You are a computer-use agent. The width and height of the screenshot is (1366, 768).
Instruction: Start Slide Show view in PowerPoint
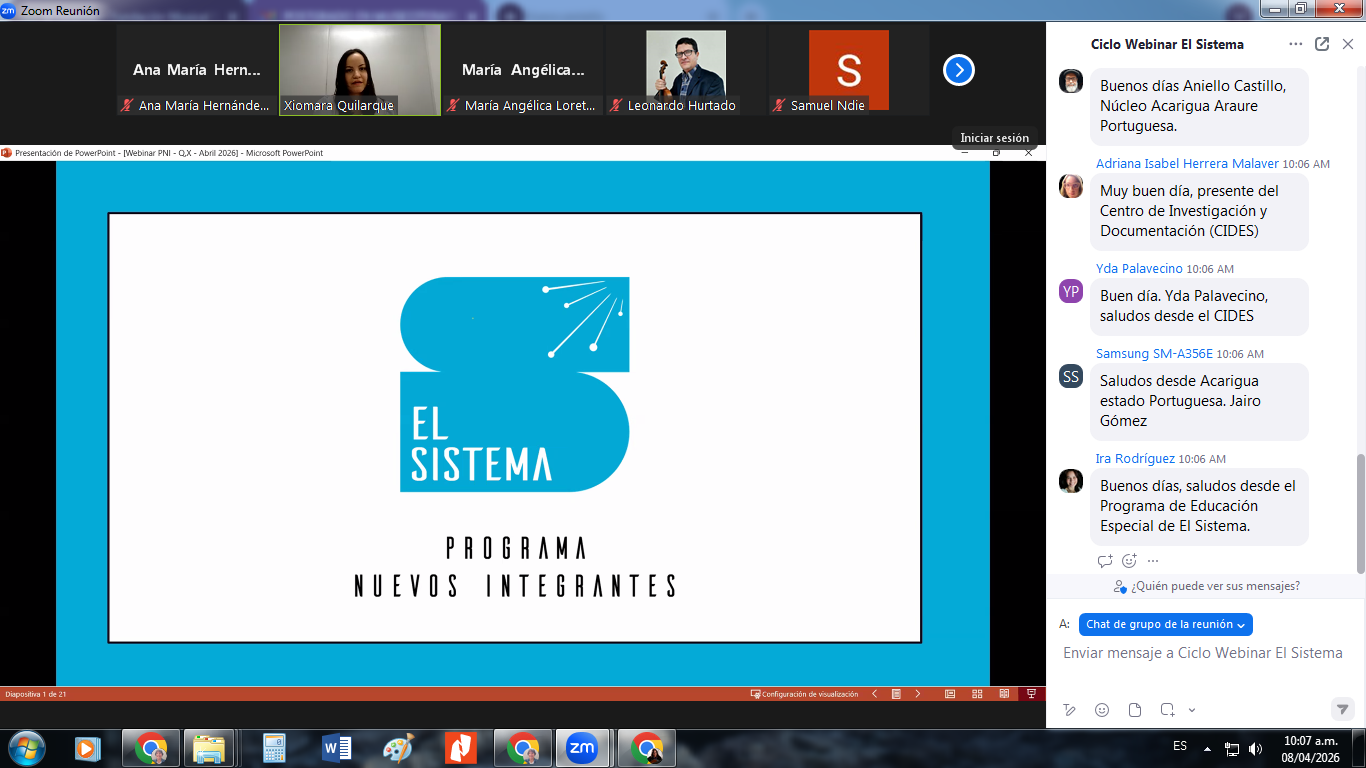point(1031,694)
